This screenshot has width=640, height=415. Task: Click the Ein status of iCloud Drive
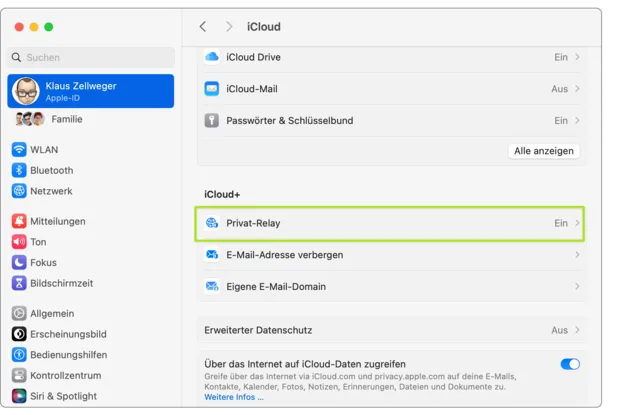click(561, 57)
